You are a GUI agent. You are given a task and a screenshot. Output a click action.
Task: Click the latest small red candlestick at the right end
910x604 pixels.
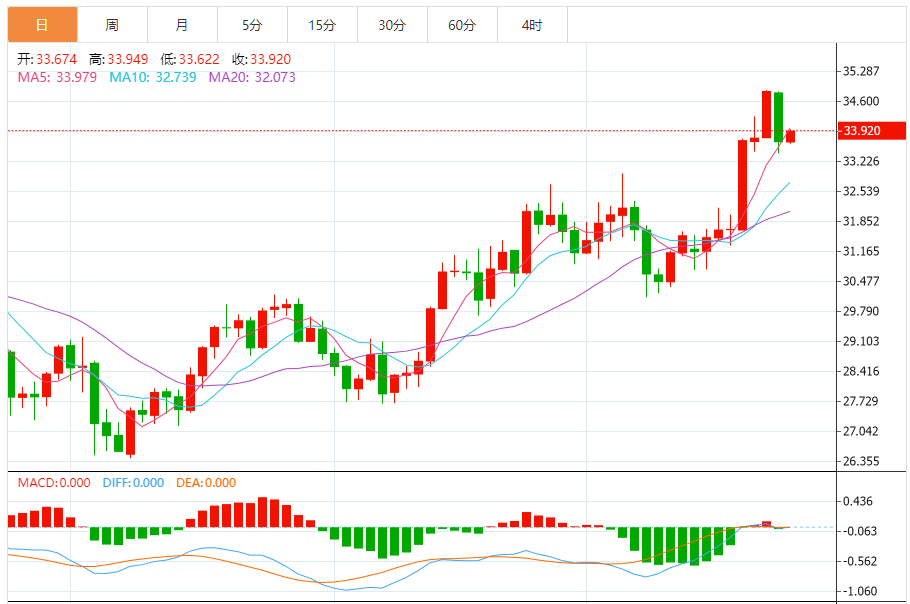point(790,136)
